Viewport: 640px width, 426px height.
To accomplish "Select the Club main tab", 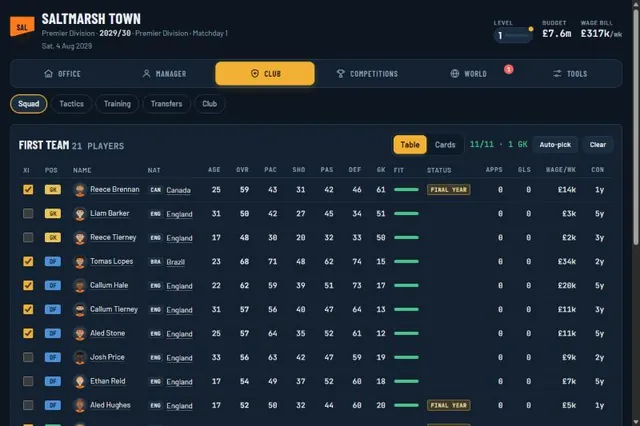I will [265, 74].
